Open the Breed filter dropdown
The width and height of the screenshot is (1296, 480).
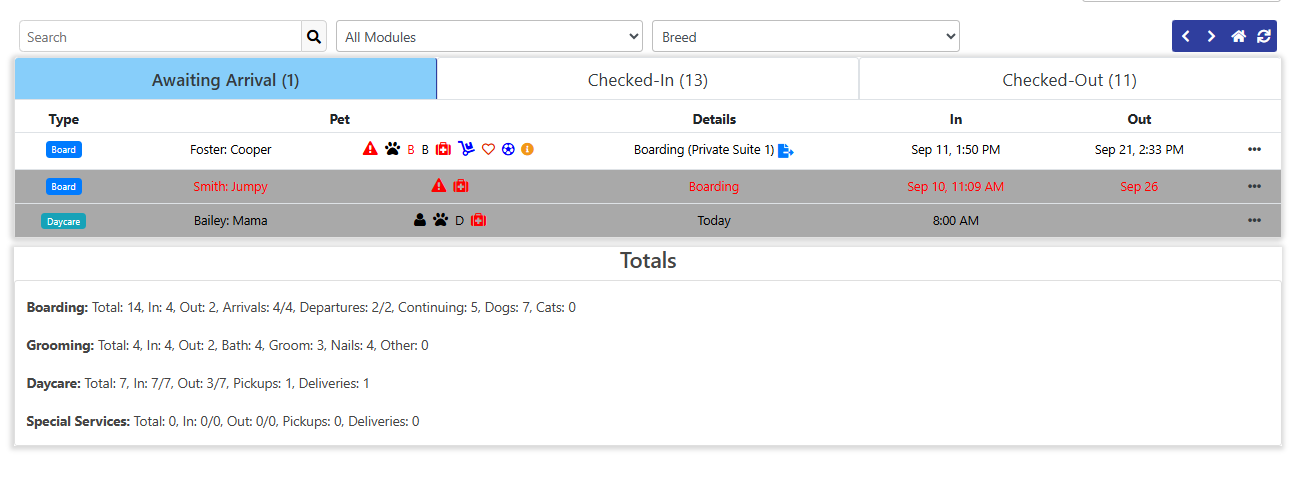click(805, 37)
